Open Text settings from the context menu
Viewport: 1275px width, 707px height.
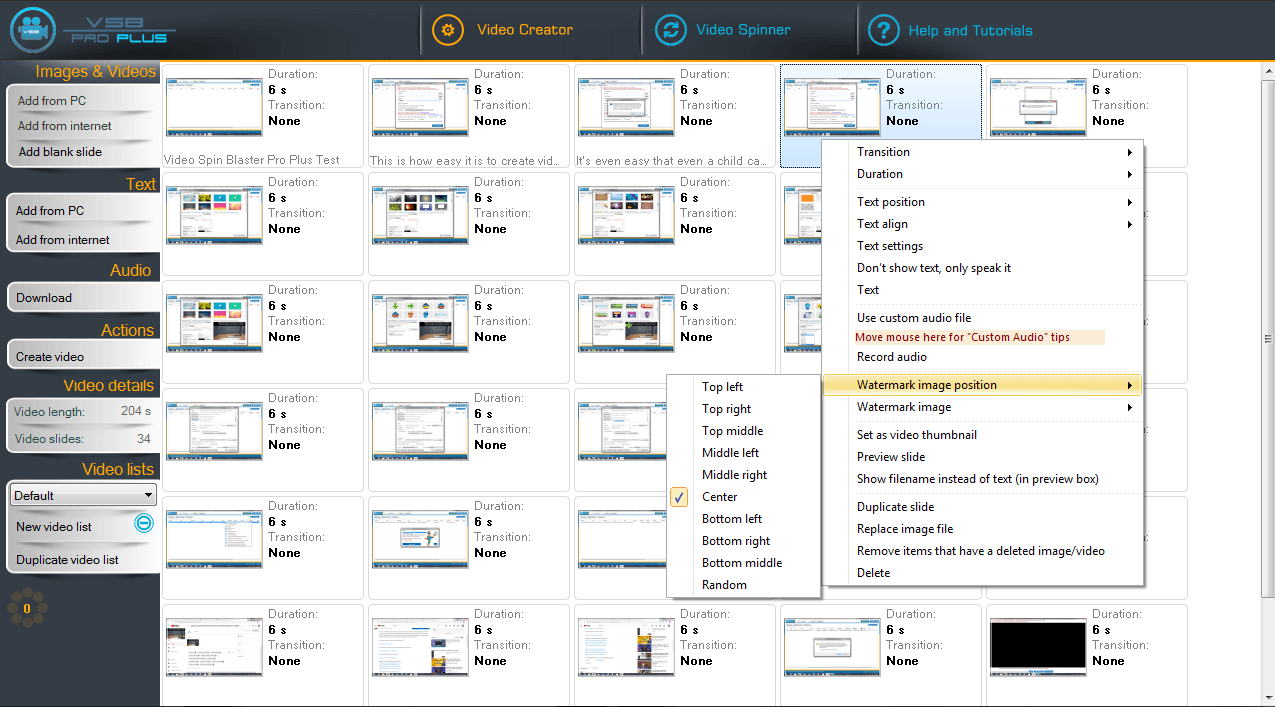coord(981,246)
